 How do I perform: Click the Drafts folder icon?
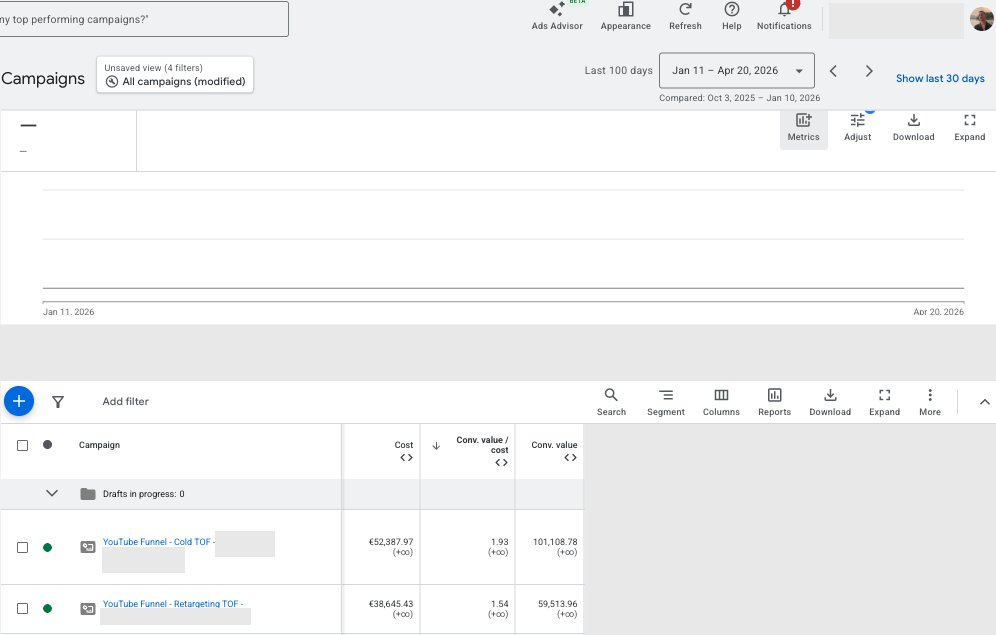88,493
